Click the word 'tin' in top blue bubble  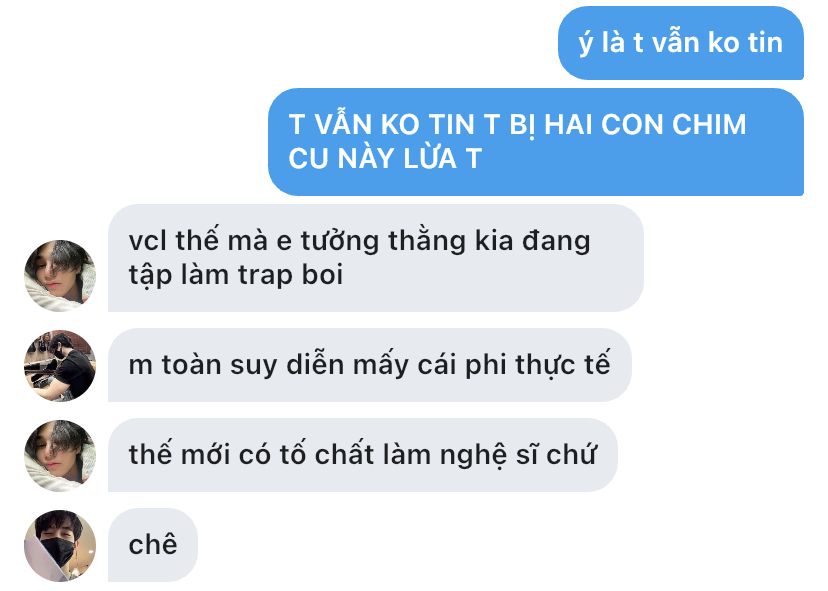[765, 42]
